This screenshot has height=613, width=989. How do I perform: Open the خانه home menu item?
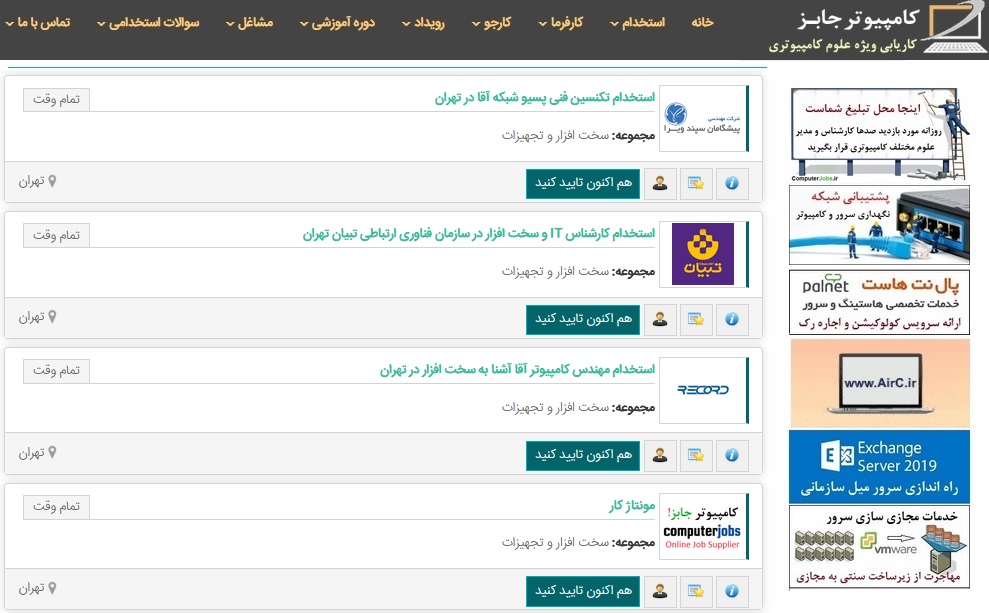coord(702,23)
